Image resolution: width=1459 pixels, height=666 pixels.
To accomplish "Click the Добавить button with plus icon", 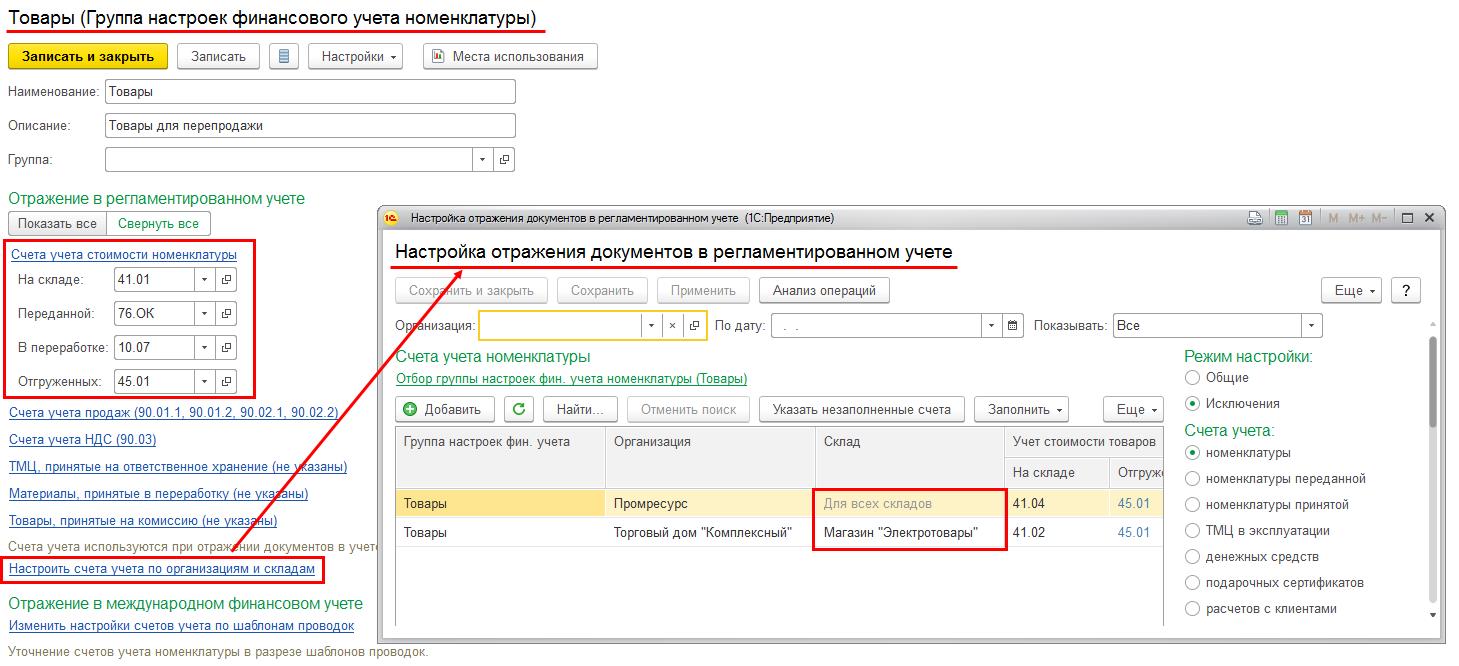I will [x=445, y=409].
